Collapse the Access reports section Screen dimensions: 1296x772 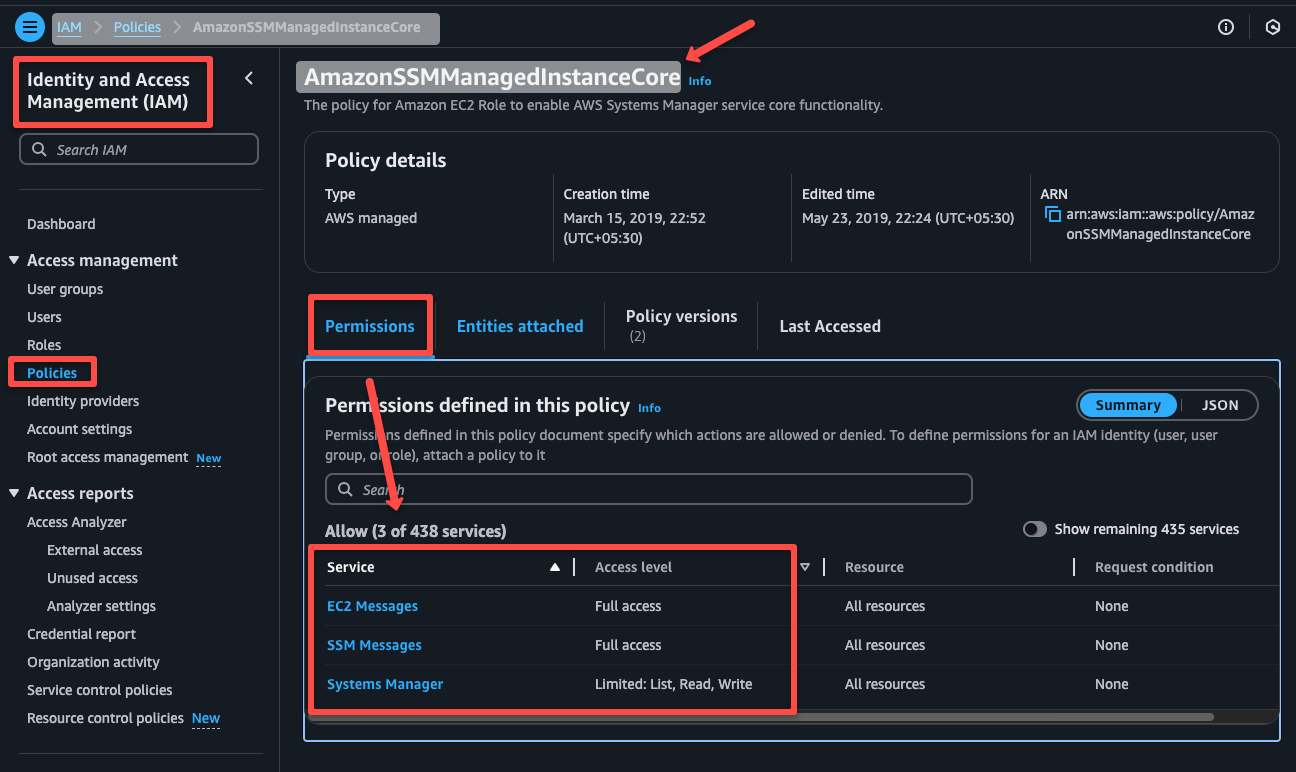pyautogui.click(x=14, y=493)
